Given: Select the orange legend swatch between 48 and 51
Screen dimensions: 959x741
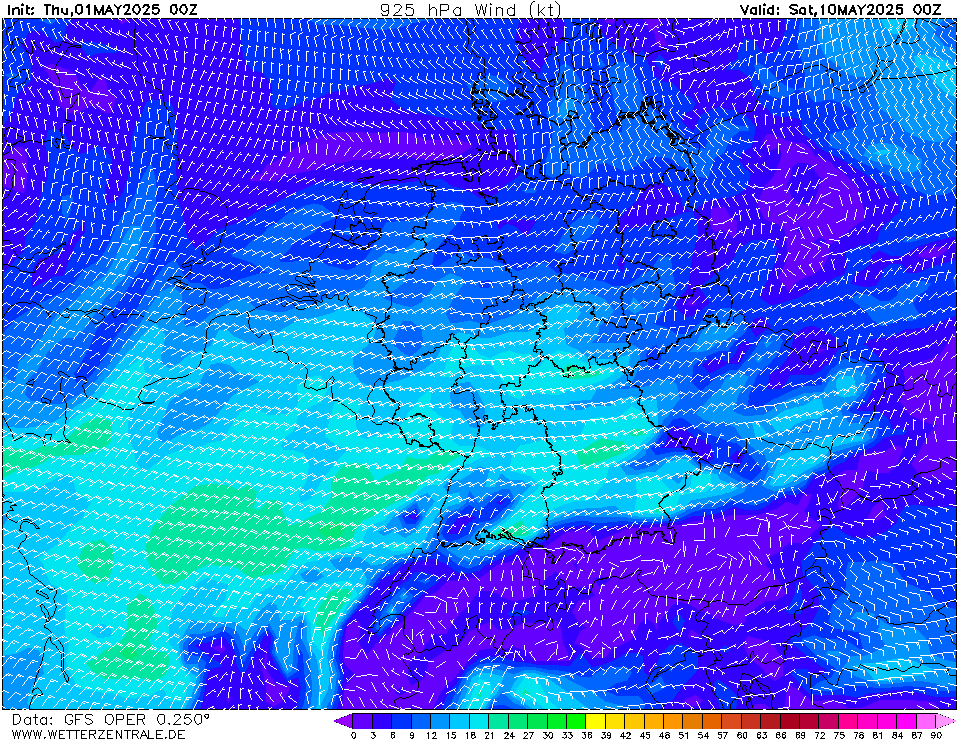Looking at the screenshot, I should pos(674,721).
